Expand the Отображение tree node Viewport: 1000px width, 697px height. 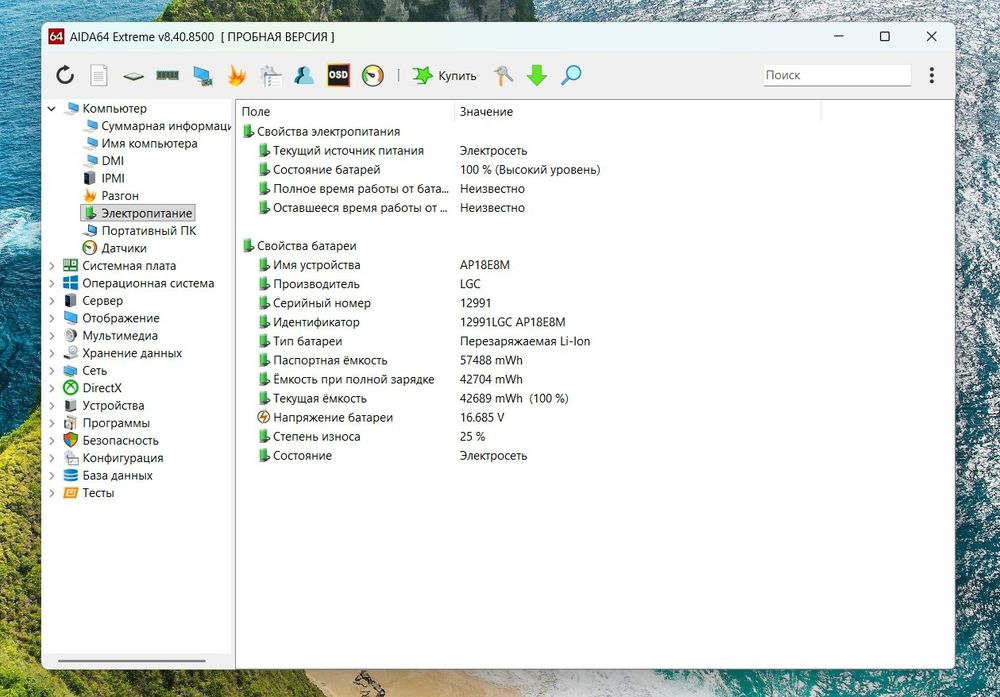pos(52,318)
